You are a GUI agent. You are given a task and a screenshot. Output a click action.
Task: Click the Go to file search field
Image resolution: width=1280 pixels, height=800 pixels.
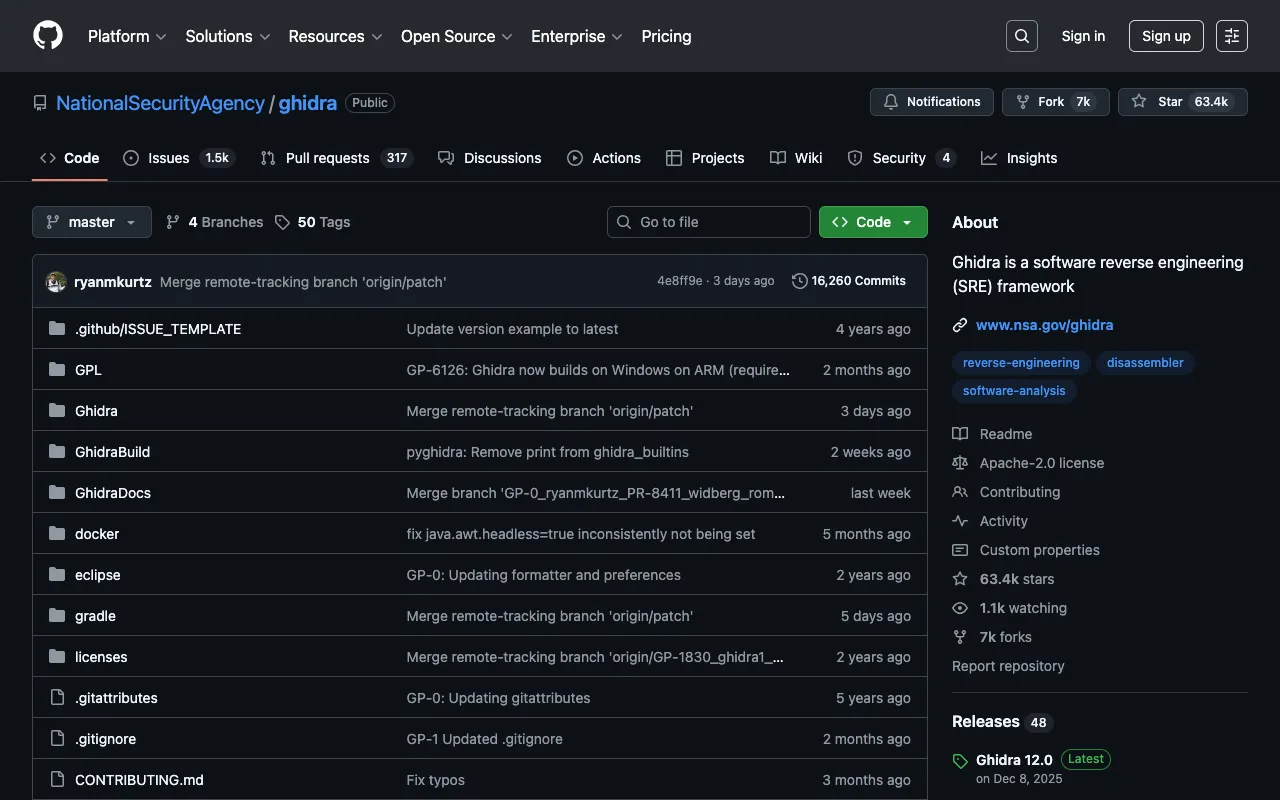point(708,221)
